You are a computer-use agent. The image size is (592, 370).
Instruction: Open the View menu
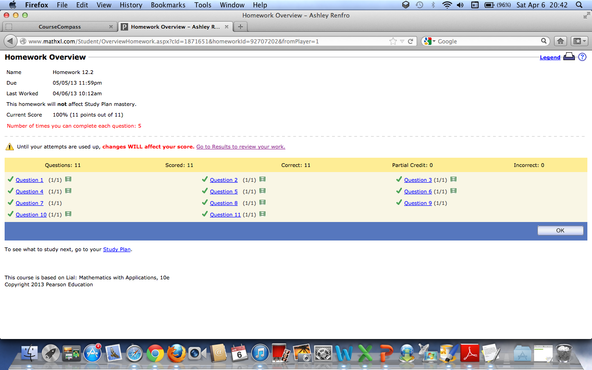tap(104, 5)
